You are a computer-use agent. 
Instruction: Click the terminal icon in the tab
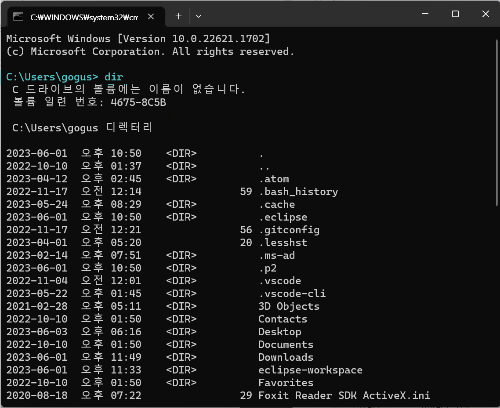tap(18, 17)
